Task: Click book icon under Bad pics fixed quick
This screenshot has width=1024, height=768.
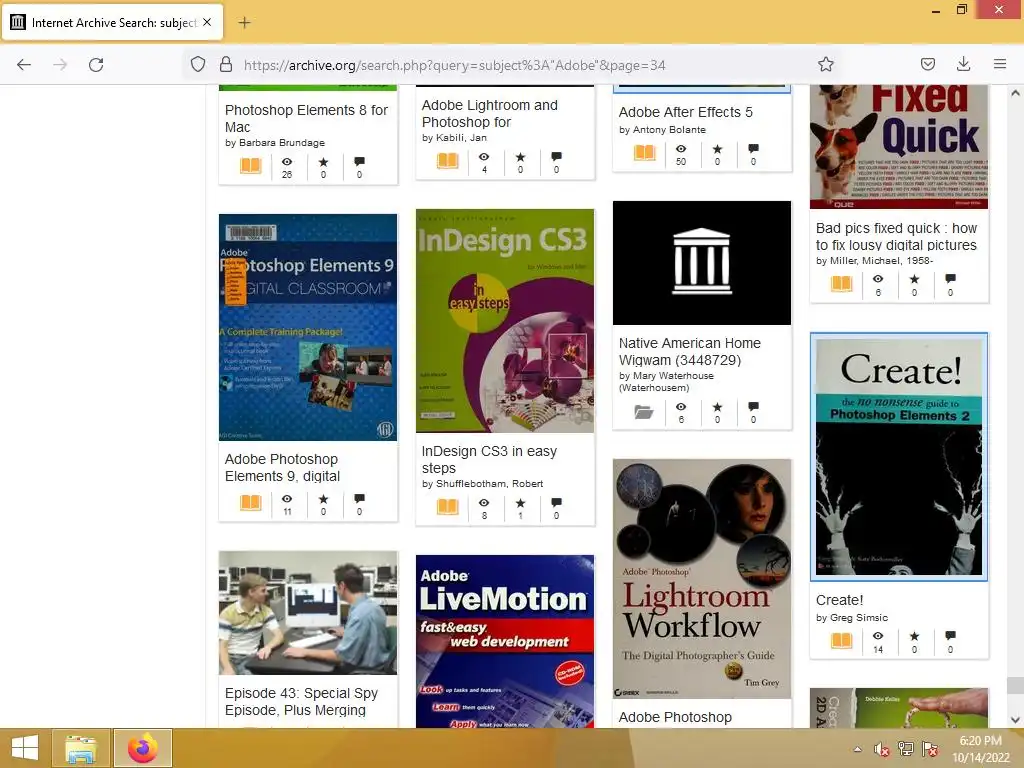Action: click(x=842, y=283)
